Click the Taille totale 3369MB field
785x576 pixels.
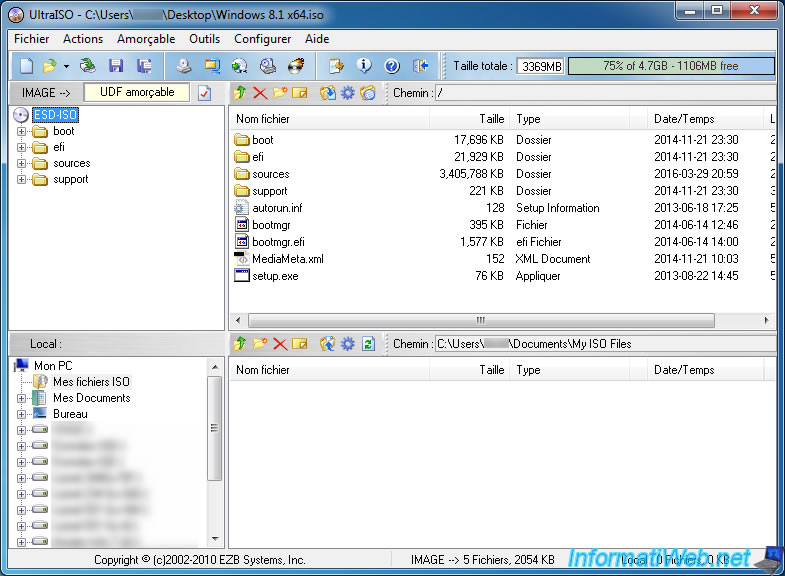pos(541,67)
